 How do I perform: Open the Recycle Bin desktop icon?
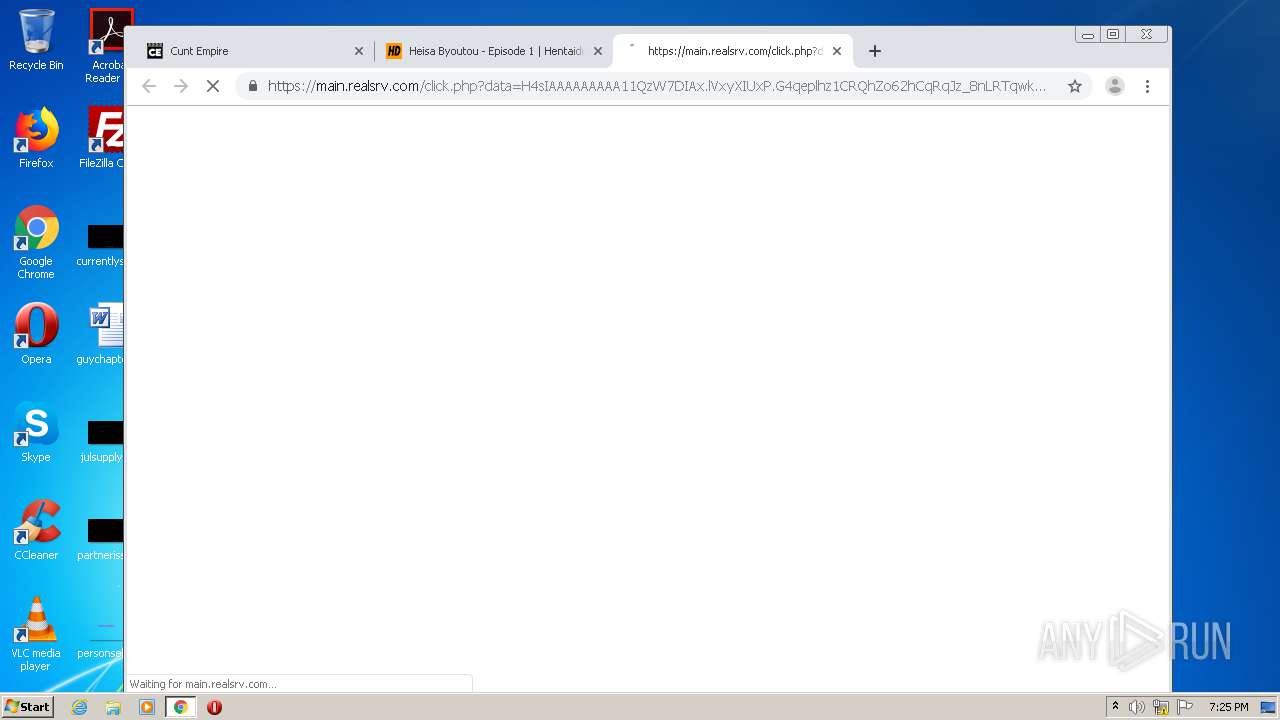(x=36, y=40)
